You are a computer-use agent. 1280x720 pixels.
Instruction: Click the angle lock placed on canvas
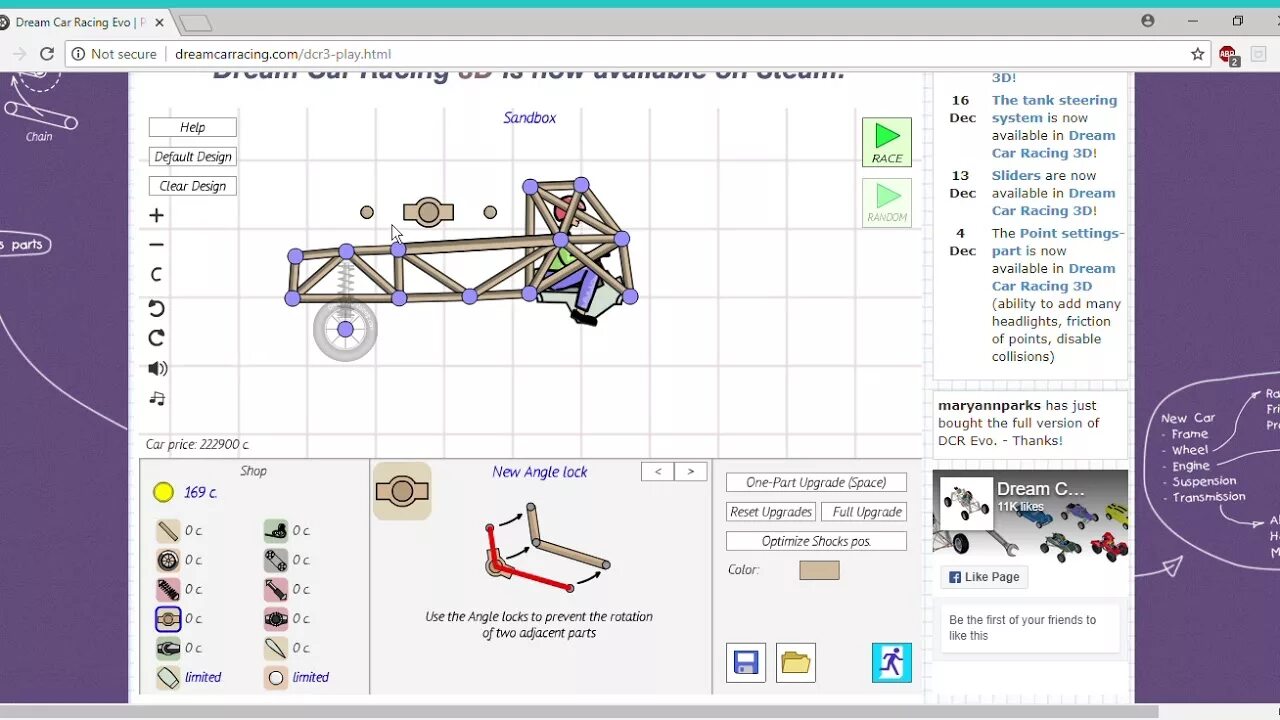428,212
